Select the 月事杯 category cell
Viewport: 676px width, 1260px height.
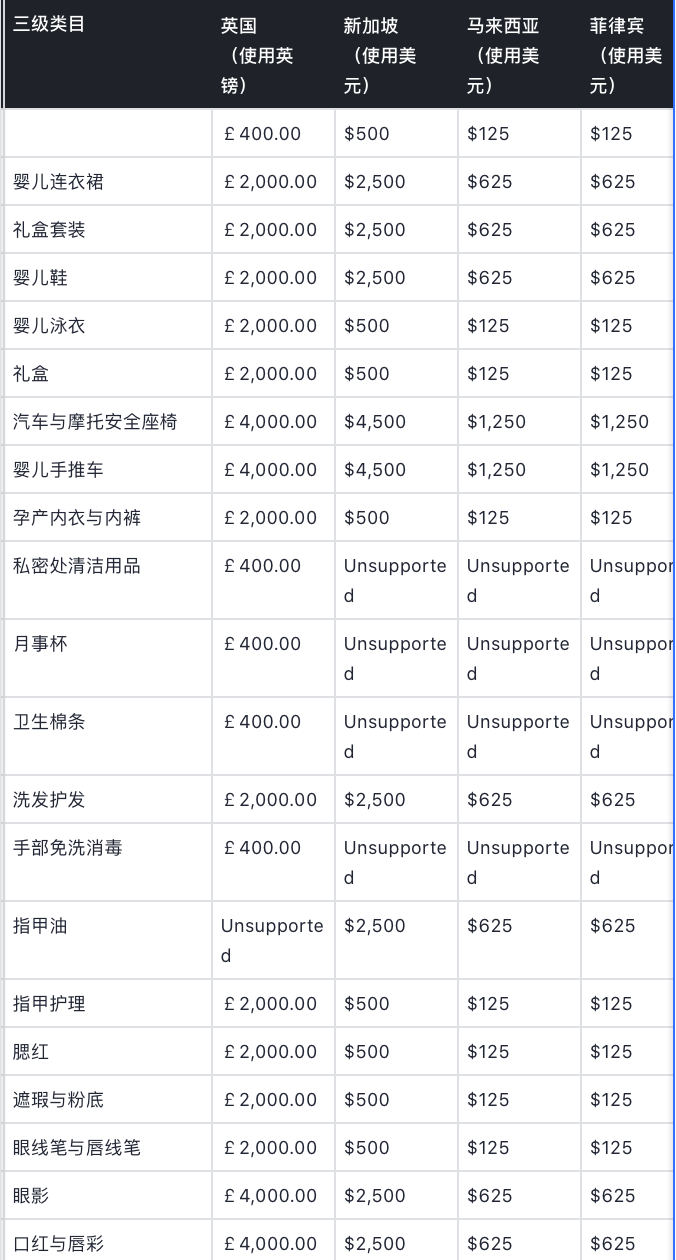[x=40, y=644]
